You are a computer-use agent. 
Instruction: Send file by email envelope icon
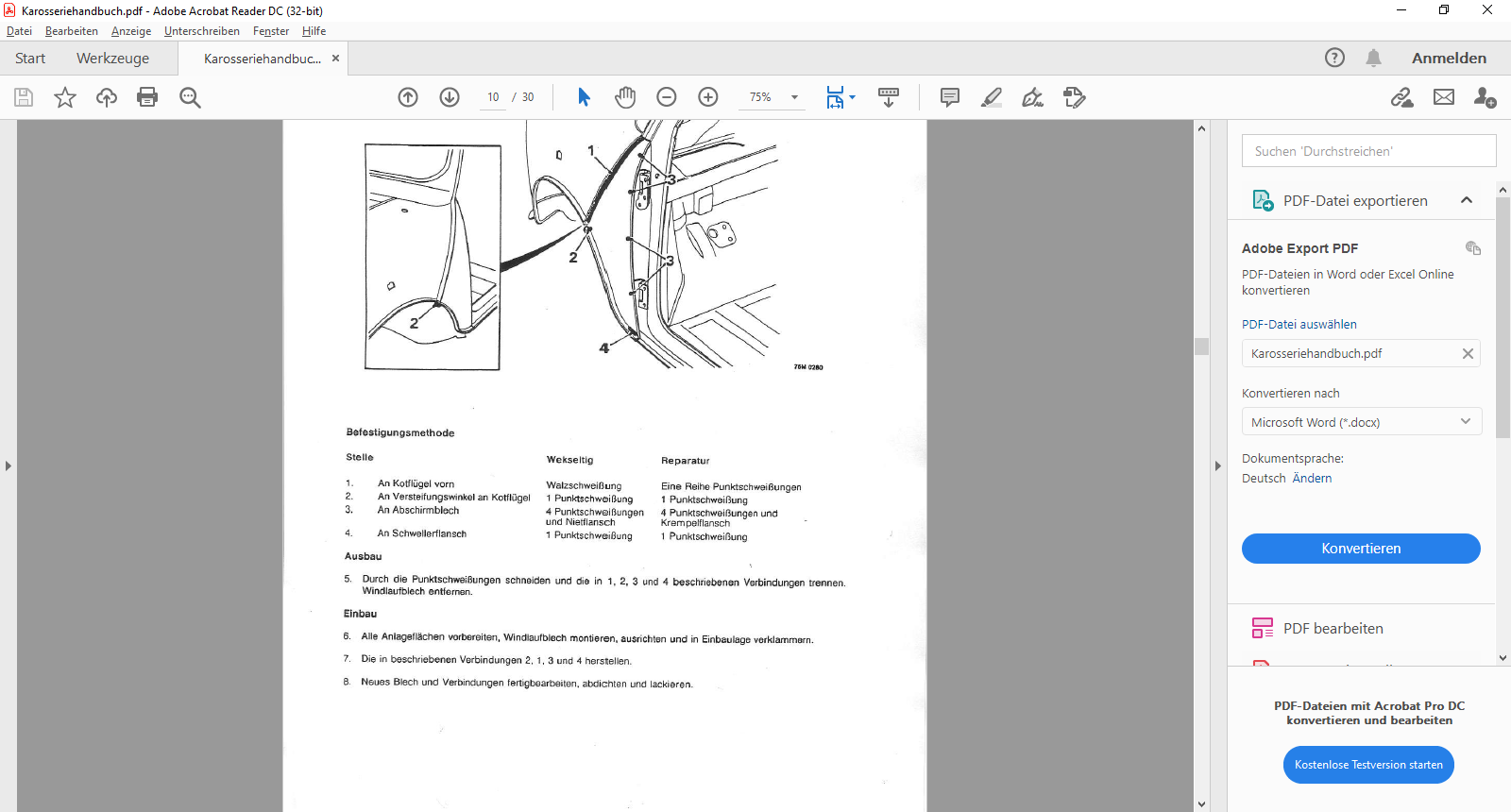tap(1444, 97)
